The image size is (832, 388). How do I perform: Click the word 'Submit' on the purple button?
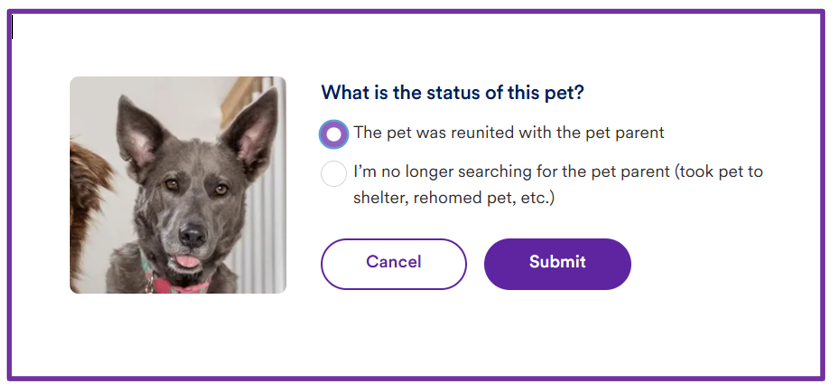(x=557, y=262)
